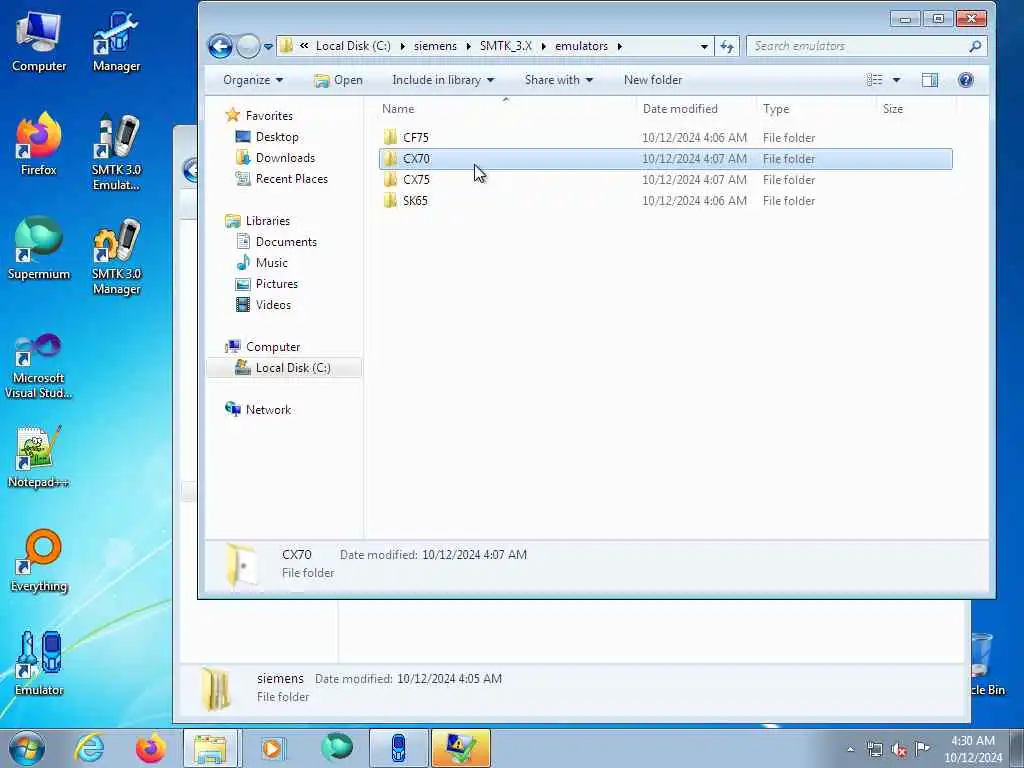The image size is (1024, 768).
Task: Sort by the Name column header
Action: click(x=506, y=109)
